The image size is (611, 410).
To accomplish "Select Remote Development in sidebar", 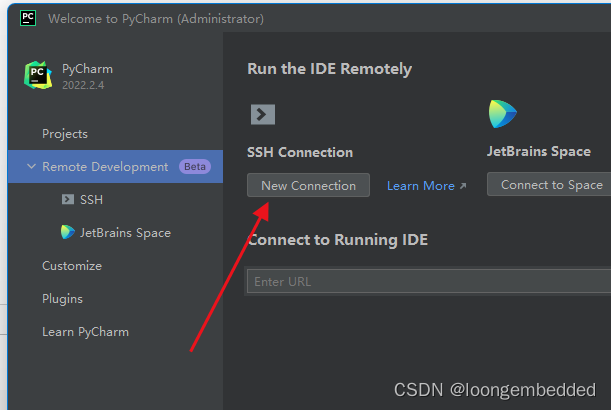I will point(115,166).
